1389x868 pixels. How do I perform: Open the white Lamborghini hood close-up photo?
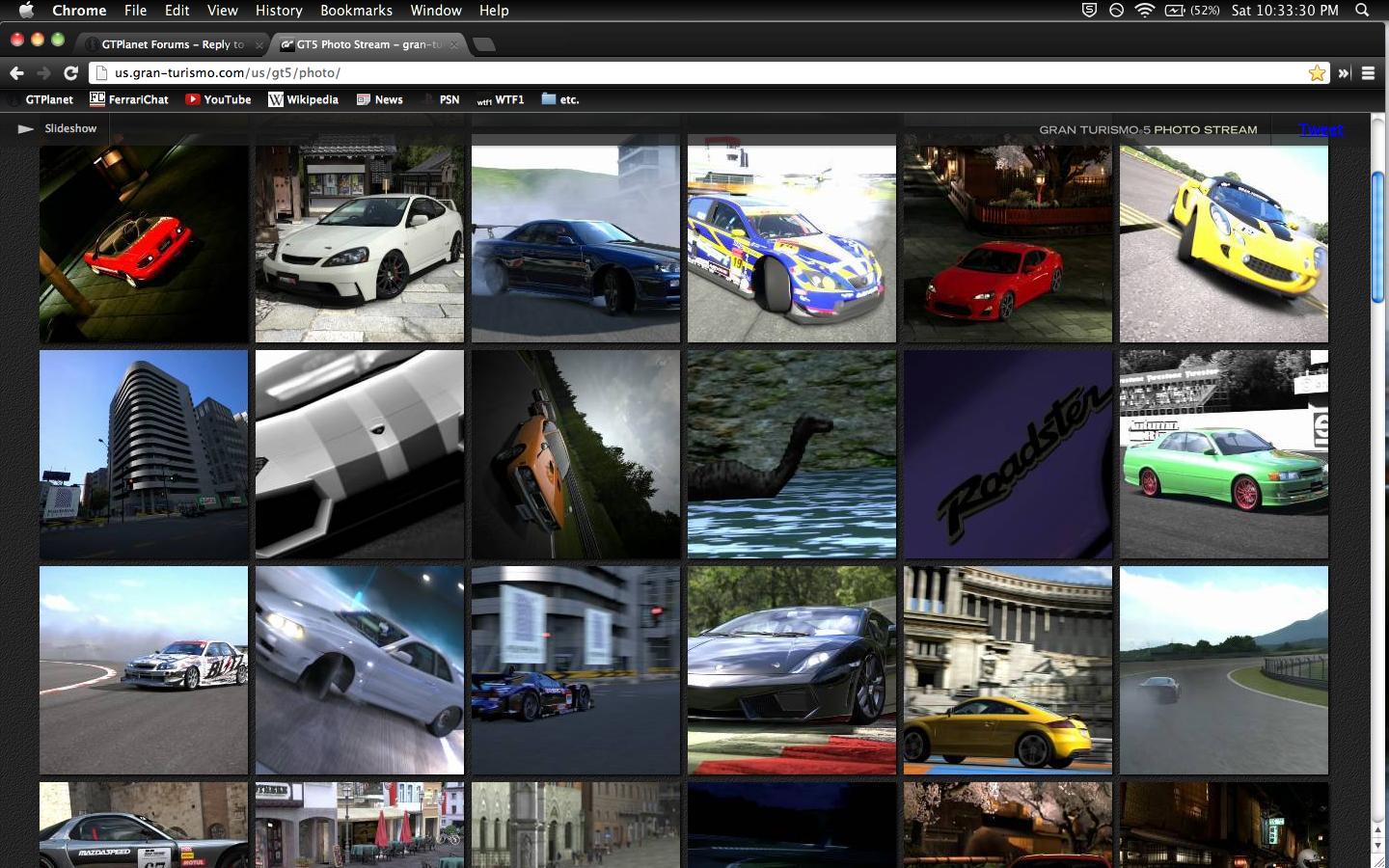(x=360, y=454)
